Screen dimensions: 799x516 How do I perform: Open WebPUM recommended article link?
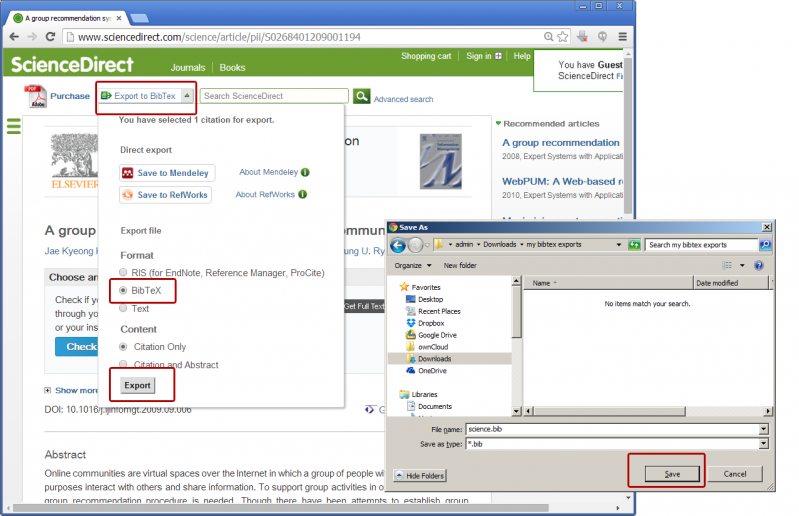point(562,181)
